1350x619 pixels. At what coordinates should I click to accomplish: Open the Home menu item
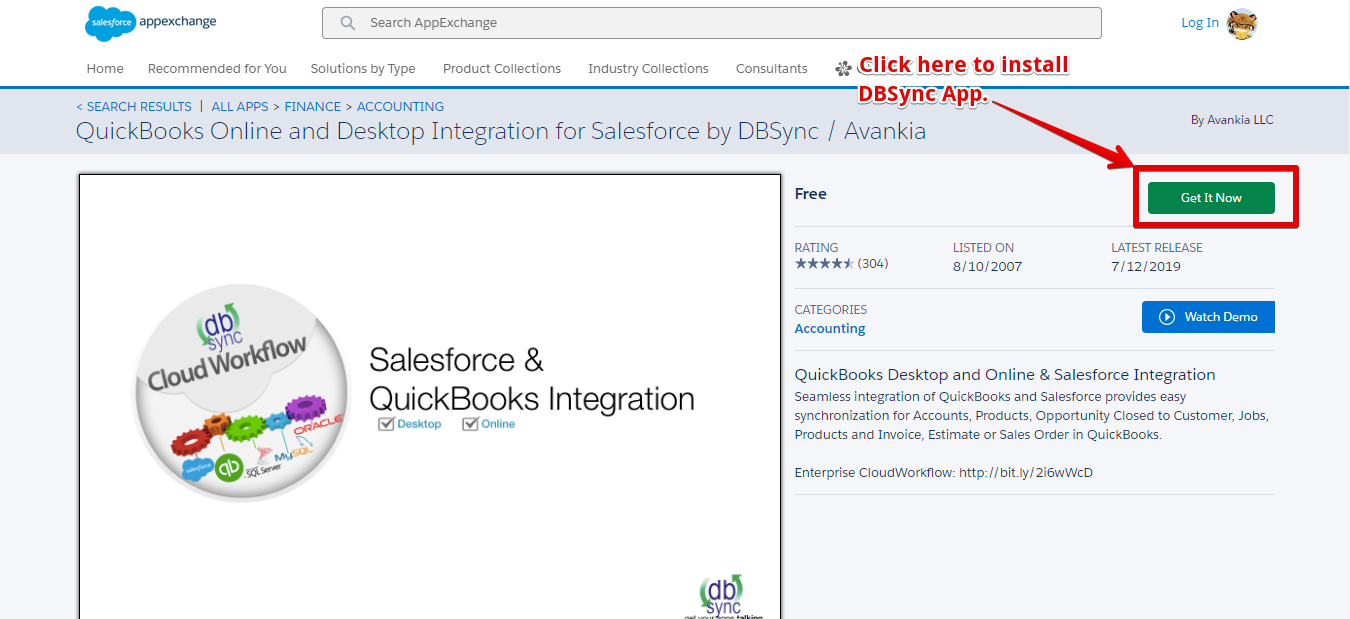coord(105,69)
